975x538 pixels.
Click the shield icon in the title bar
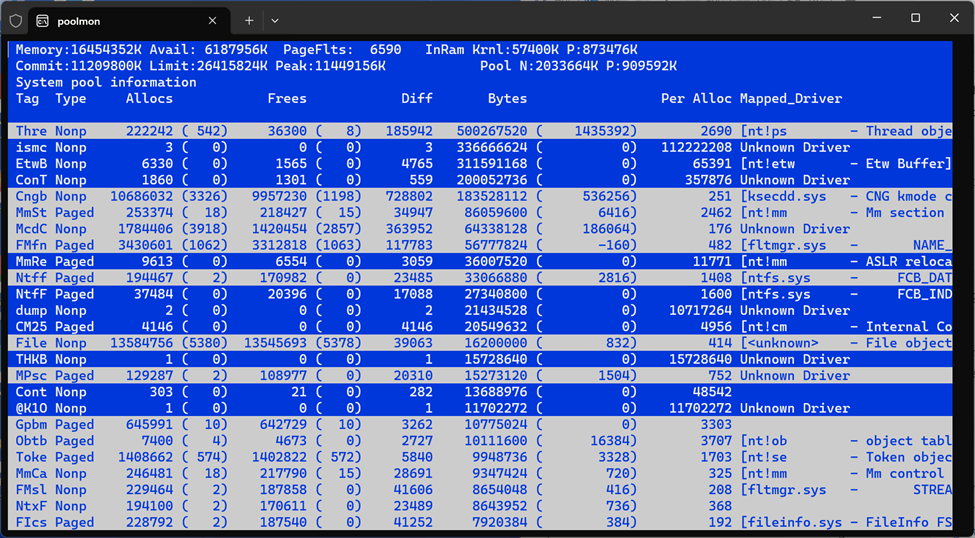coord(16,21)
